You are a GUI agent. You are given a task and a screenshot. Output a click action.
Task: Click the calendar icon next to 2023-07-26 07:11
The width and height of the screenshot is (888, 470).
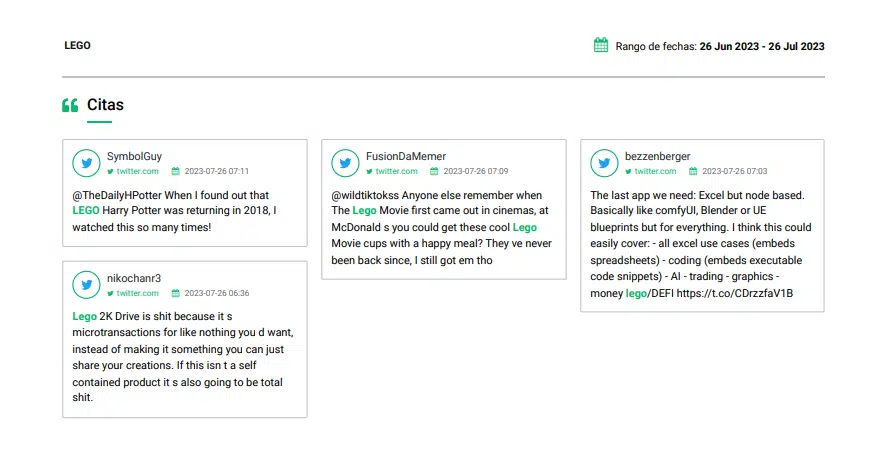coord(176,171)
